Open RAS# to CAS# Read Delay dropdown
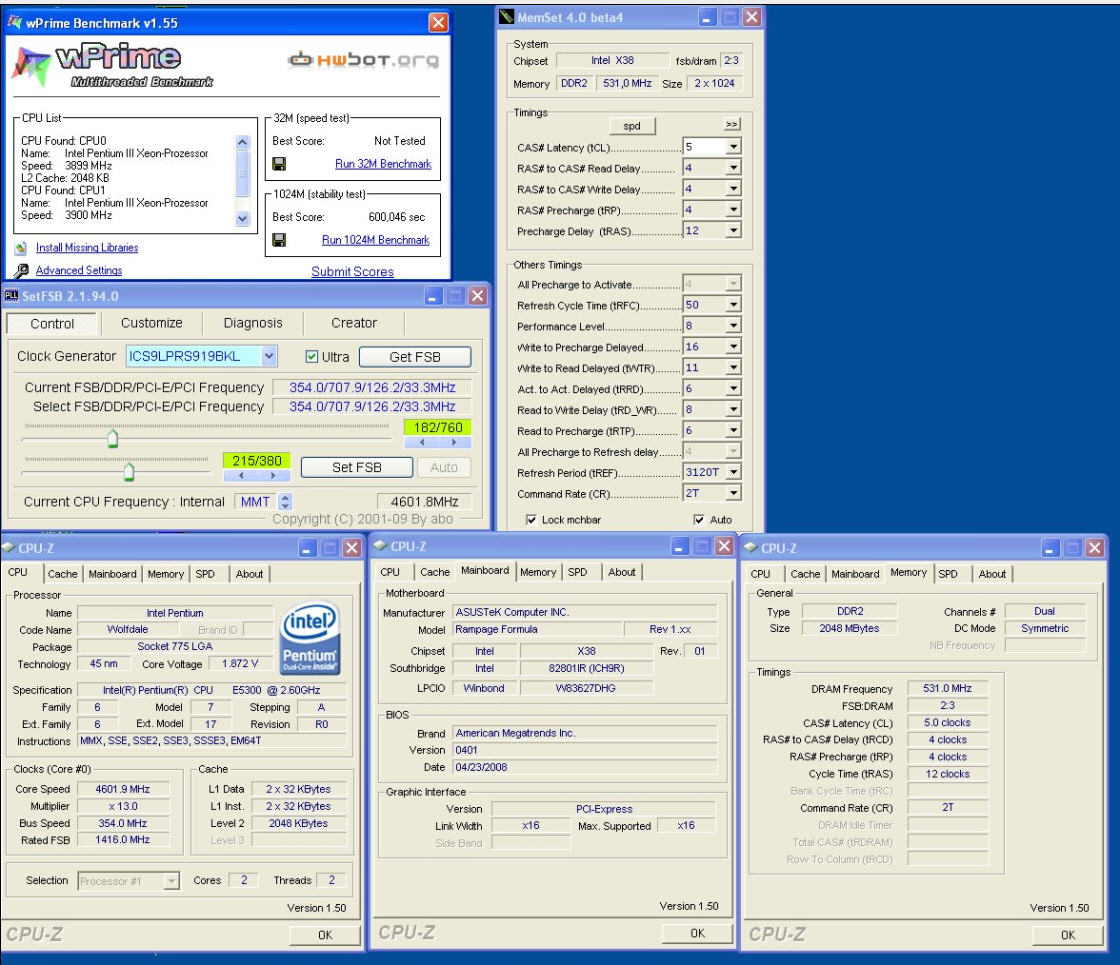Screen dimensions: 1120x965 tap(734, 168)
